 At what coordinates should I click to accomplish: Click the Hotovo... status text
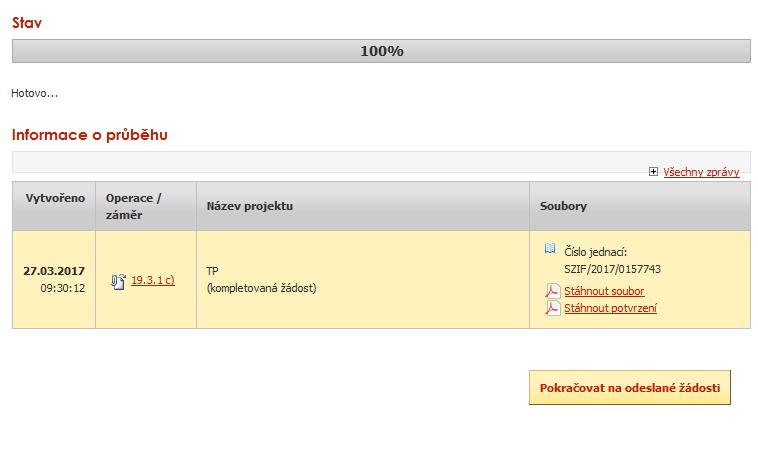(x=35, y=93)
